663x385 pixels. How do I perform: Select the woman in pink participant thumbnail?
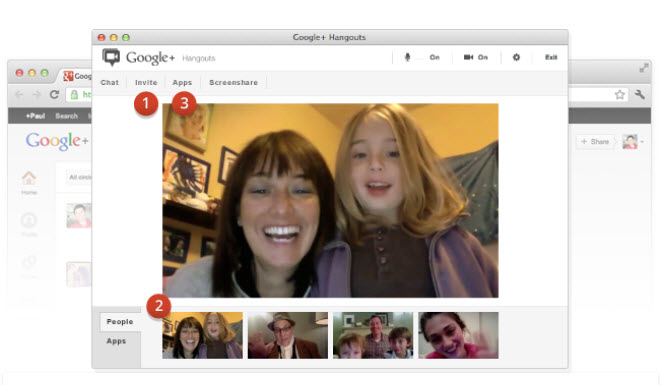(x=458, y=336)
